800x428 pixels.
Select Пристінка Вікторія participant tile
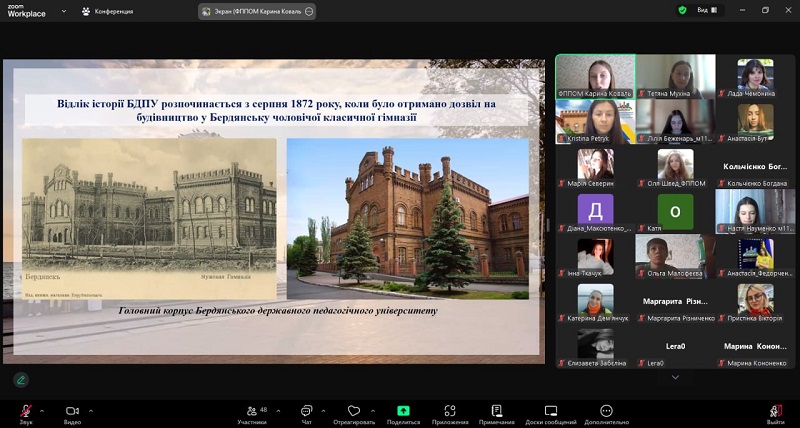756,301
